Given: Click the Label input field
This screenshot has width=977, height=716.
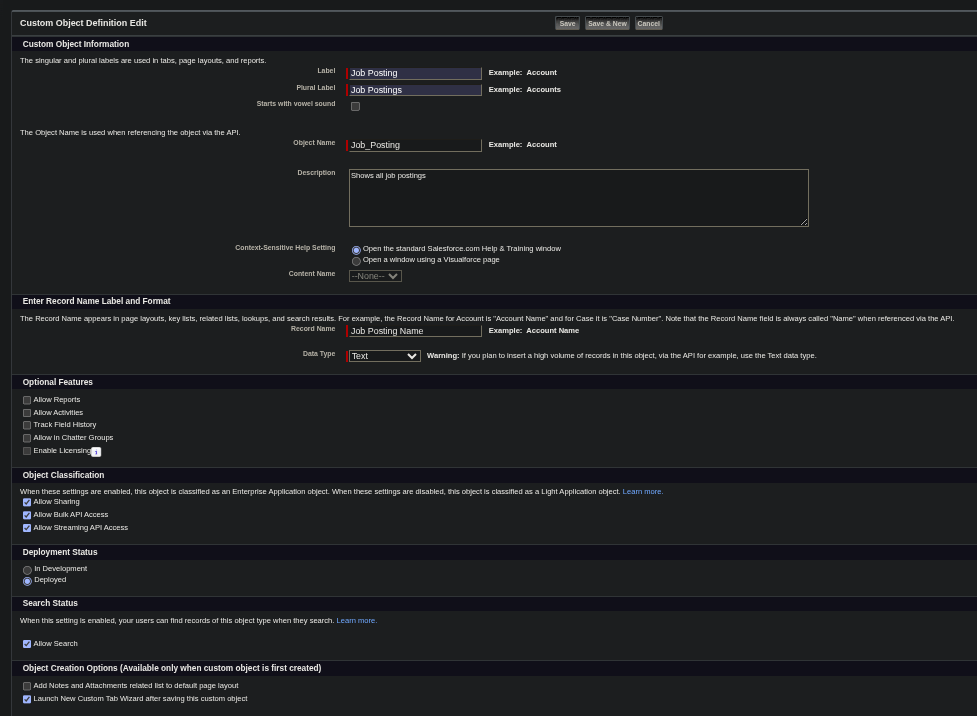Looking at the screenshot, I should [x=414, y=72].
